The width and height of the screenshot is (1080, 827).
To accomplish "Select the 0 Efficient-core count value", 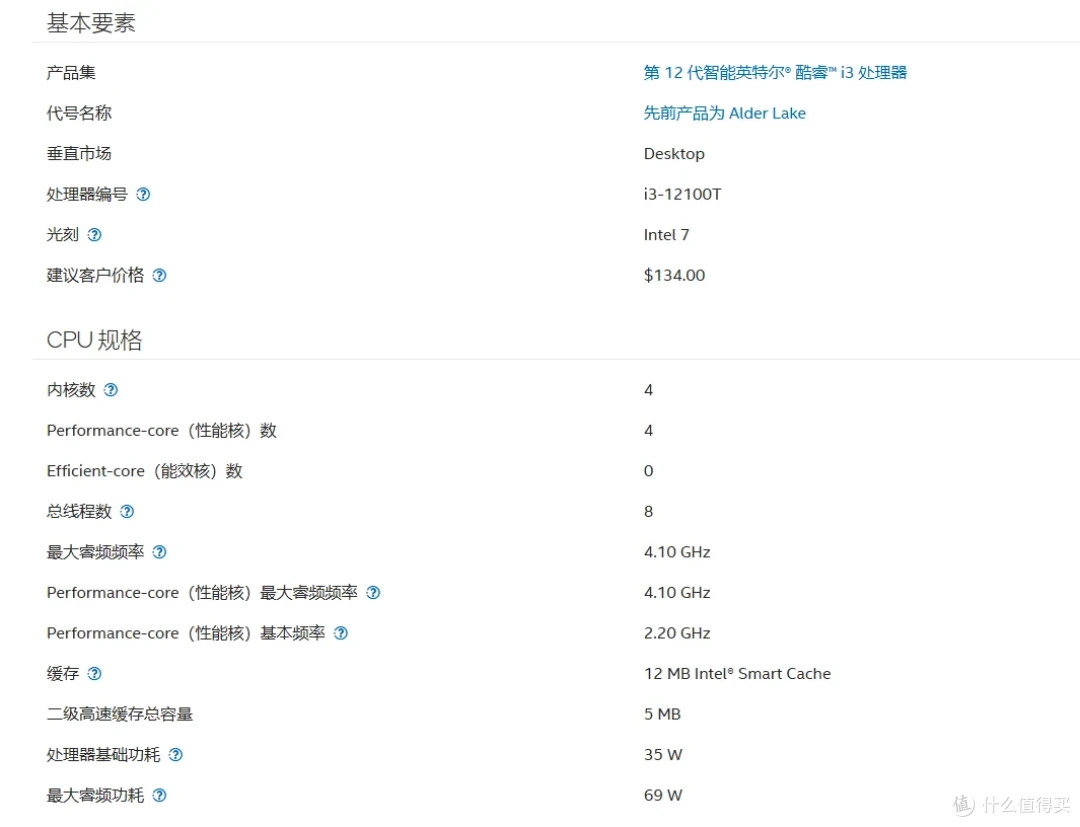I will [648, 471].
